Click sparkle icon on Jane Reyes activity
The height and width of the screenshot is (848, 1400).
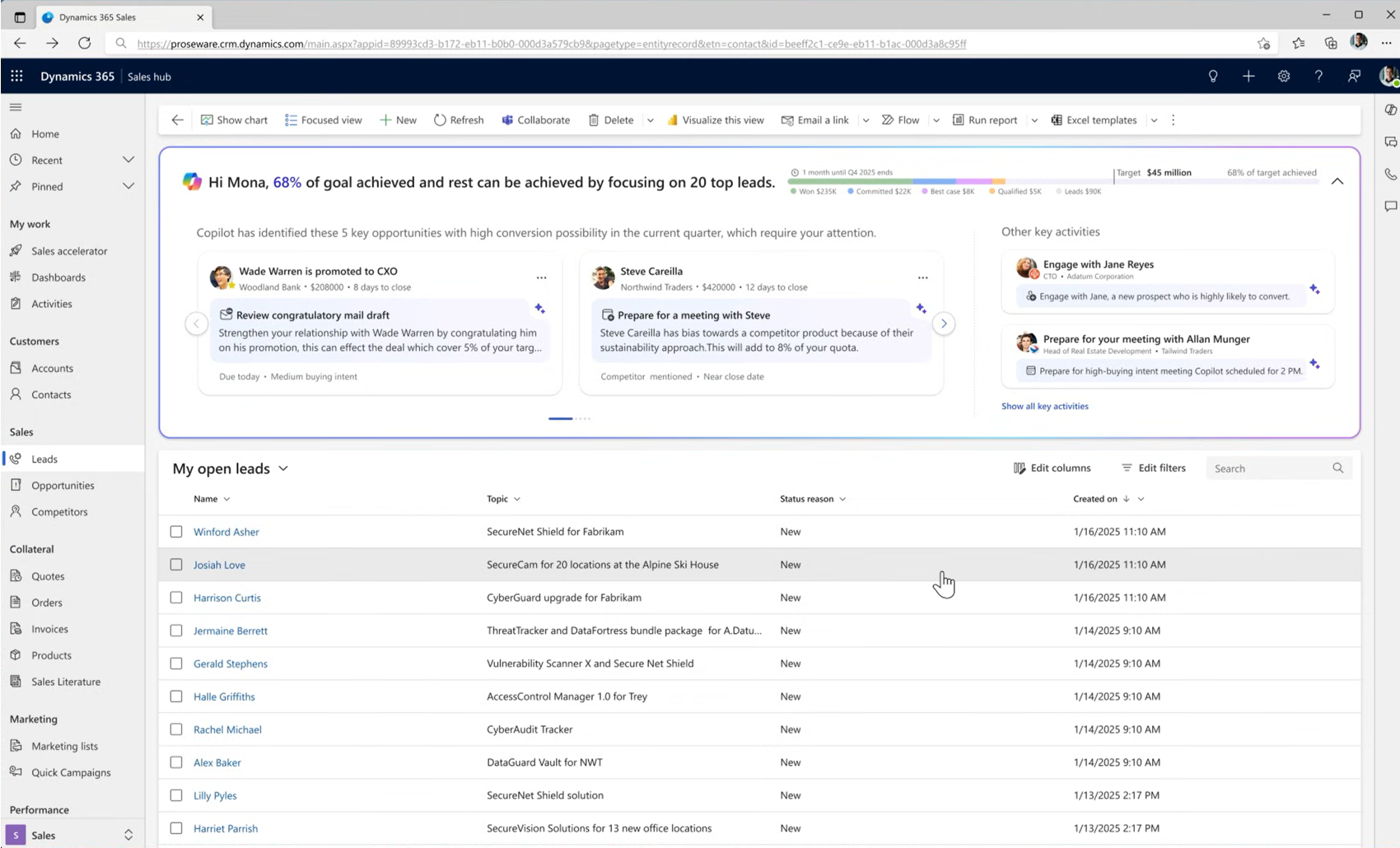(x=1314, y=289)
